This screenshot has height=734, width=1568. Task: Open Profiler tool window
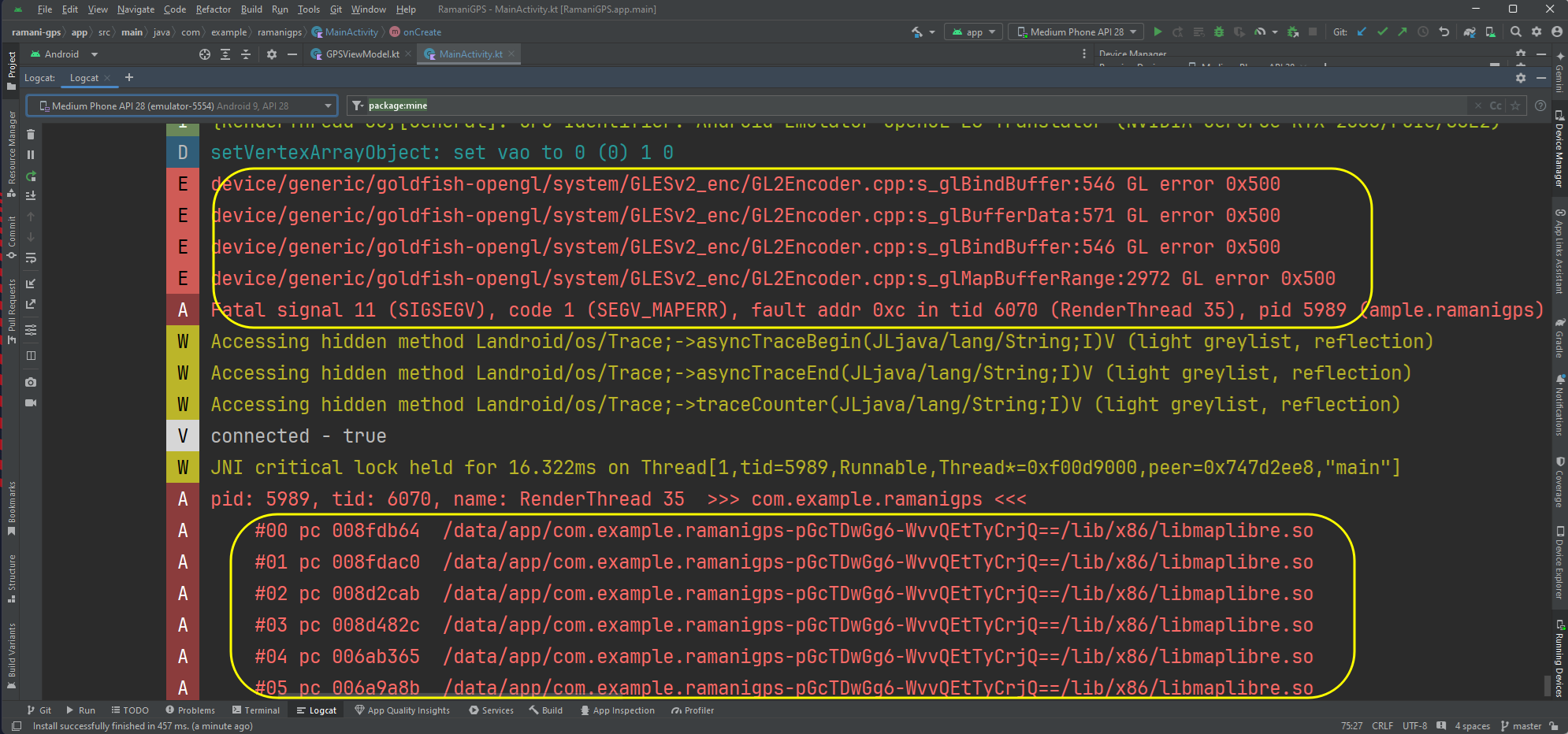click(693, 710)
